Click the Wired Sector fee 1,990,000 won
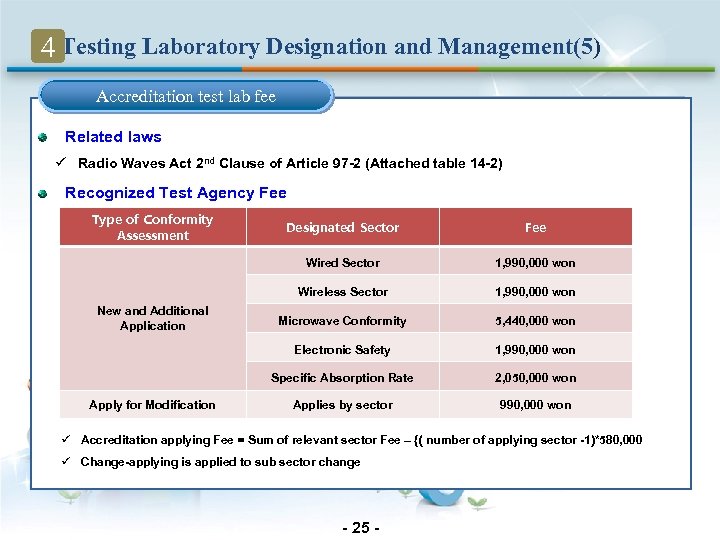Screen dimensions: 720x540 [x=535, y=262]
